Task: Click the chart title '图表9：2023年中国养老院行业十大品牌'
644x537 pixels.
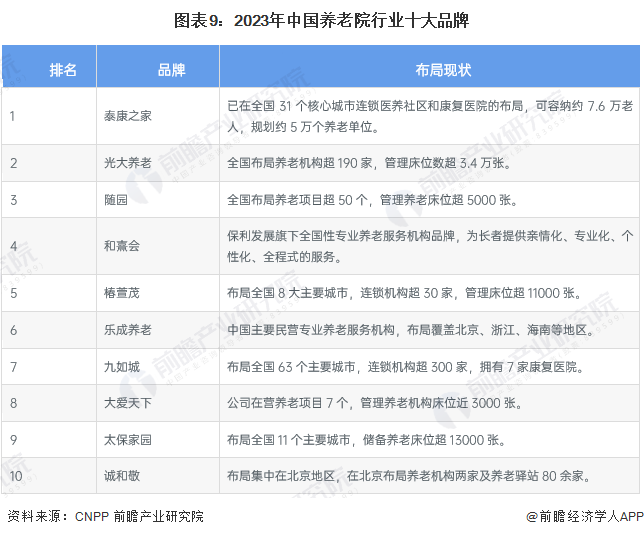Action: click(x=322, y=21)
